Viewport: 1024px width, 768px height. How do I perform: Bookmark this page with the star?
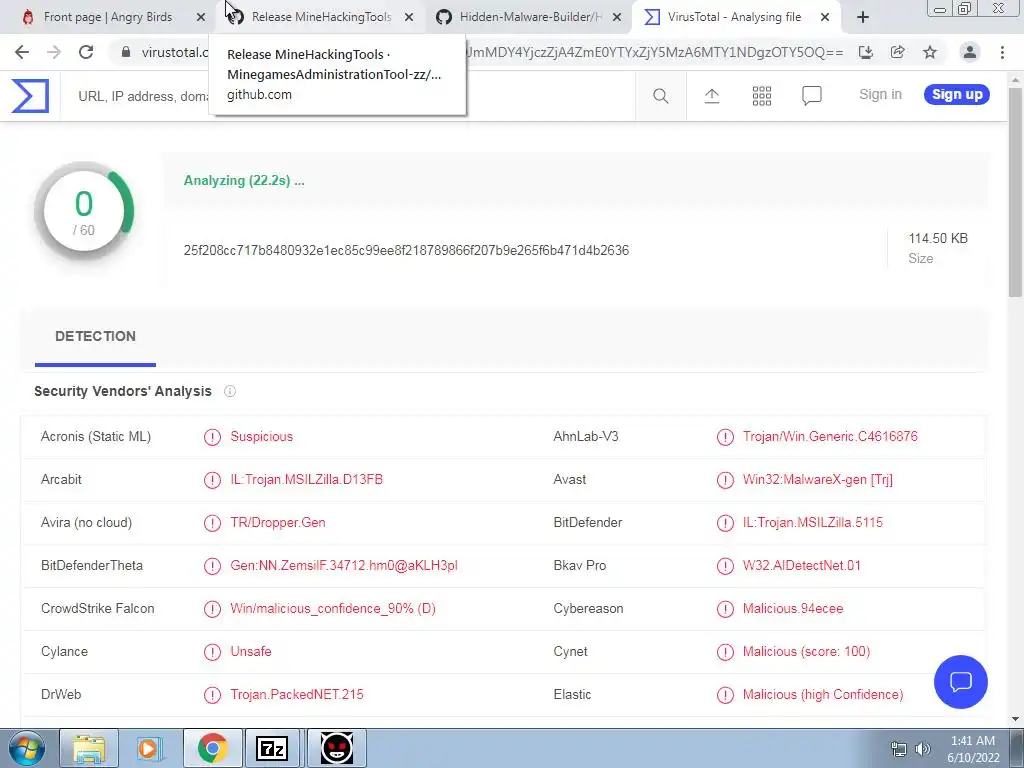pos(930,52)
